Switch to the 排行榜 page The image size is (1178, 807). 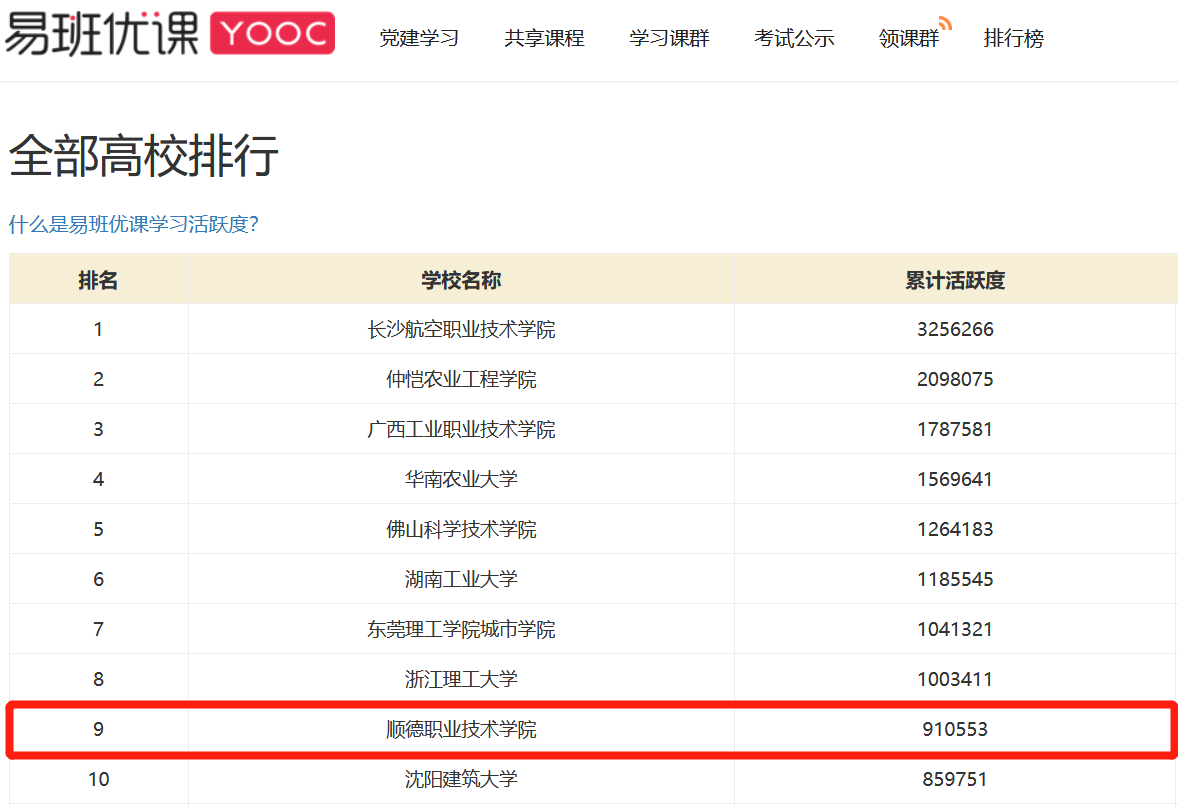tap(1013, 39)
